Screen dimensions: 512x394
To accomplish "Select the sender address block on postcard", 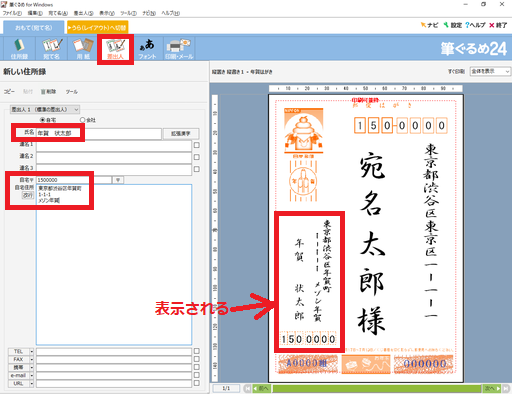I will [310, 282].
